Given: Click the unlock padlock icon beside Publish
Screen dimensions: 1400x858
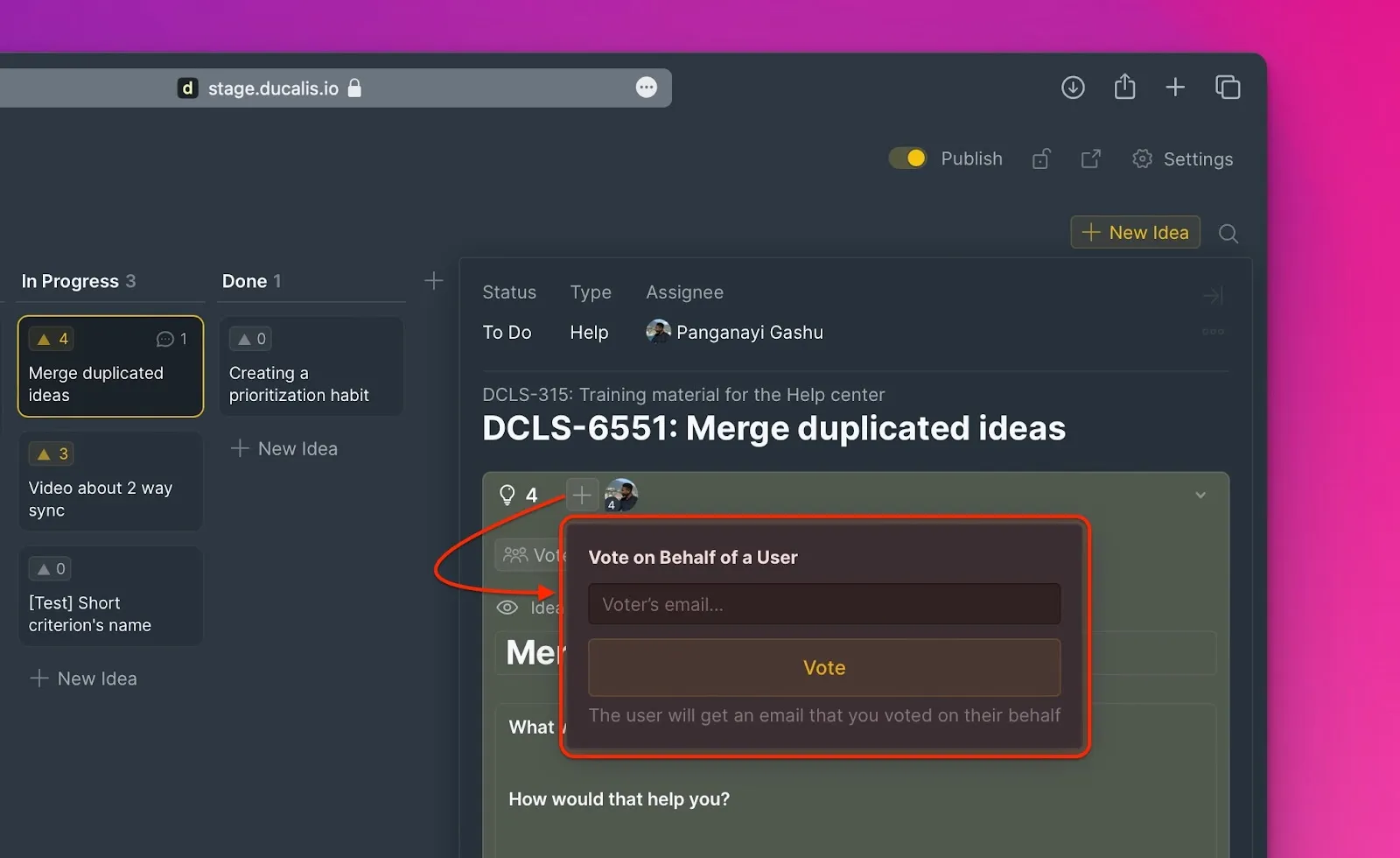Looking at the screenshot, I should click(1040, 158).
